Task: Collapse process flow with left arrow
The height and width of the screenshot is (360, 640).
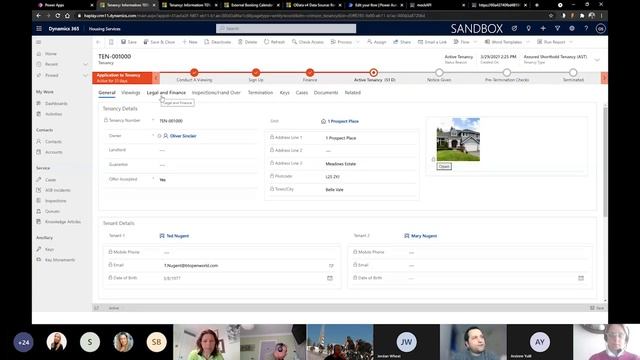Action: (x=156, y=78)
